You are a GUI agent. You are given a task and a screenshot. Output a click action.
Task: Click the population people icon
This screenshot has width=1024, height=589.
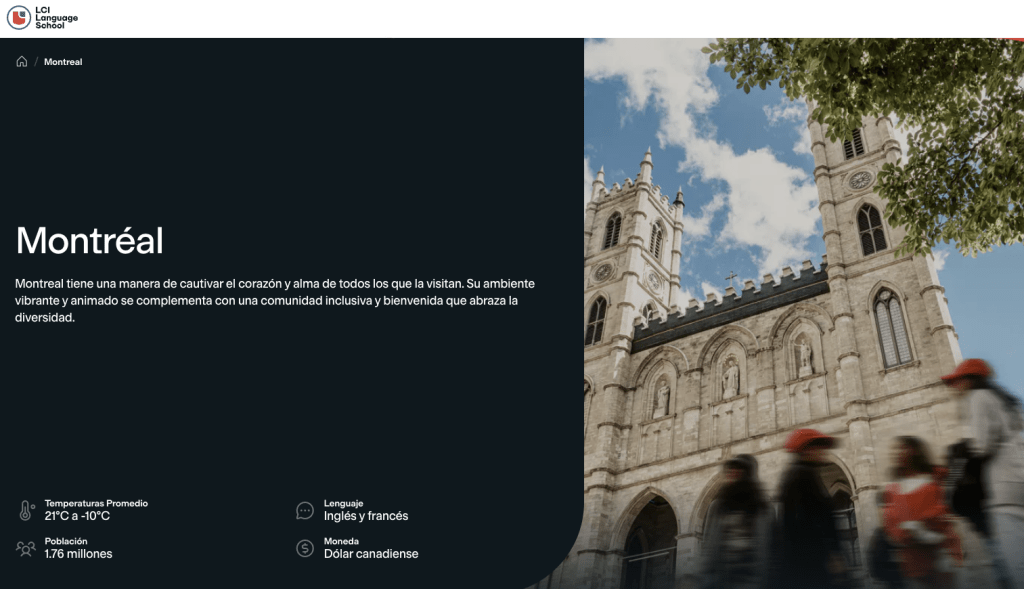pyautogui.click(x=26, y=548)
